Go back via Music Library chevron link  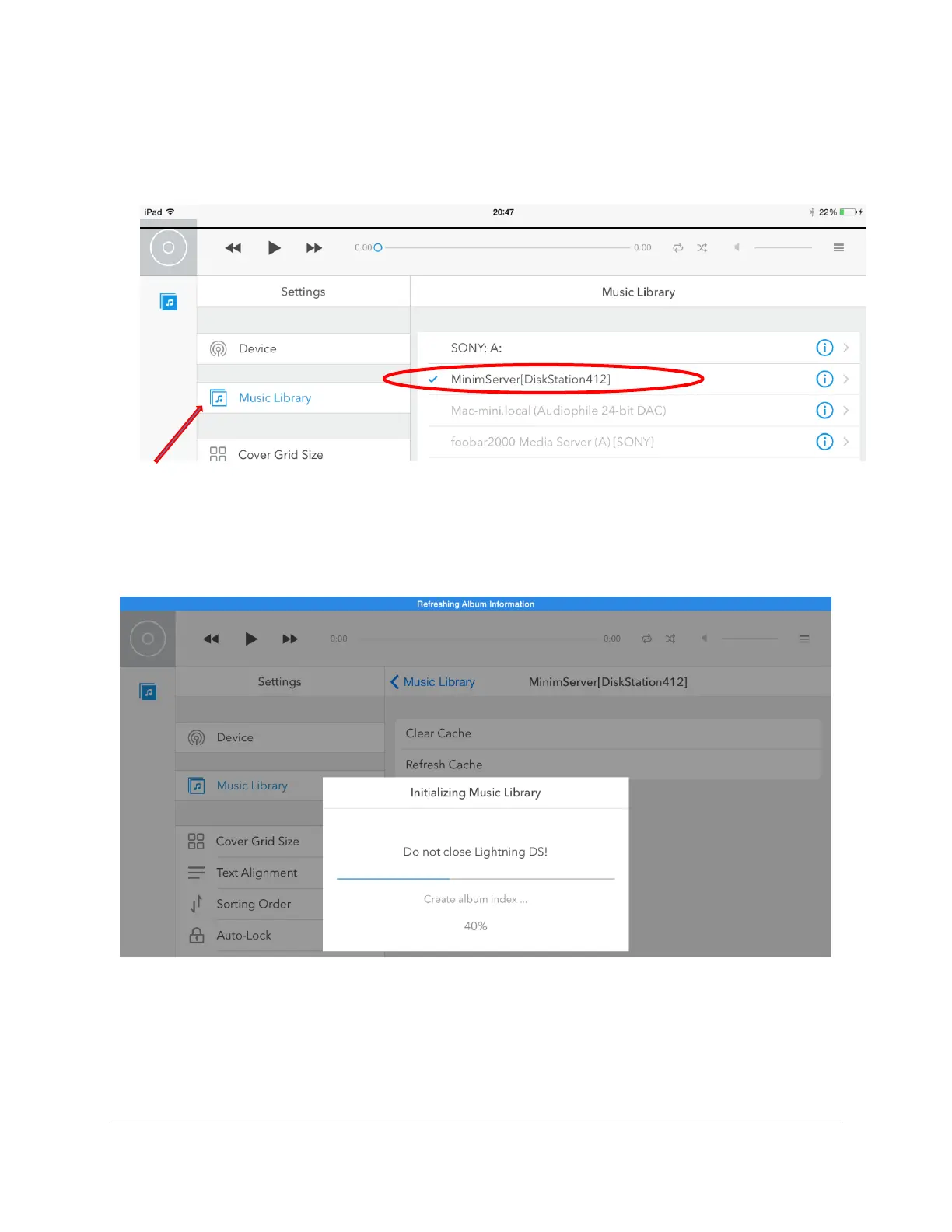pos(433,682)
